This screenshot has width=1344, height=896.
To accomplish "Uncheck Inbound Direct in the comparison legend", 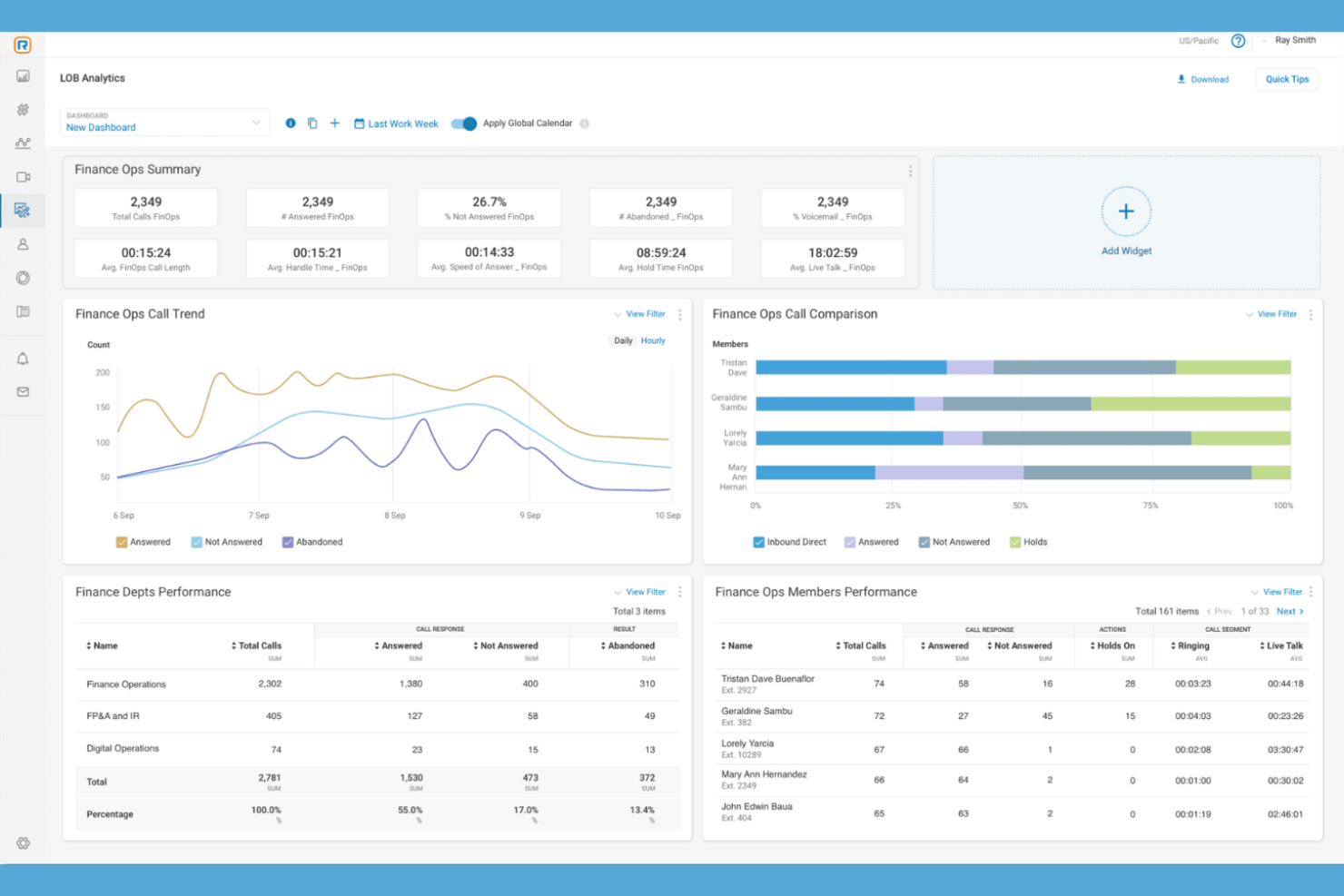I will tap(759, 541).
